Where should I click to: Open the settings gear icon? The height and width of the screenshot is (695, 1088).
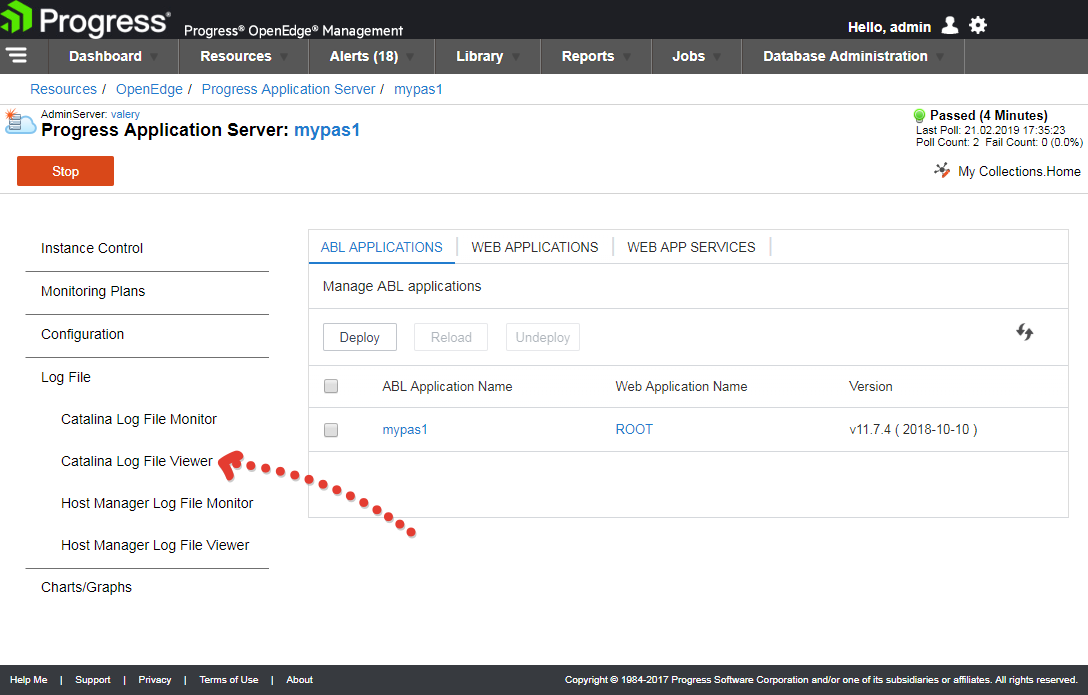click(x=978, y=26)
